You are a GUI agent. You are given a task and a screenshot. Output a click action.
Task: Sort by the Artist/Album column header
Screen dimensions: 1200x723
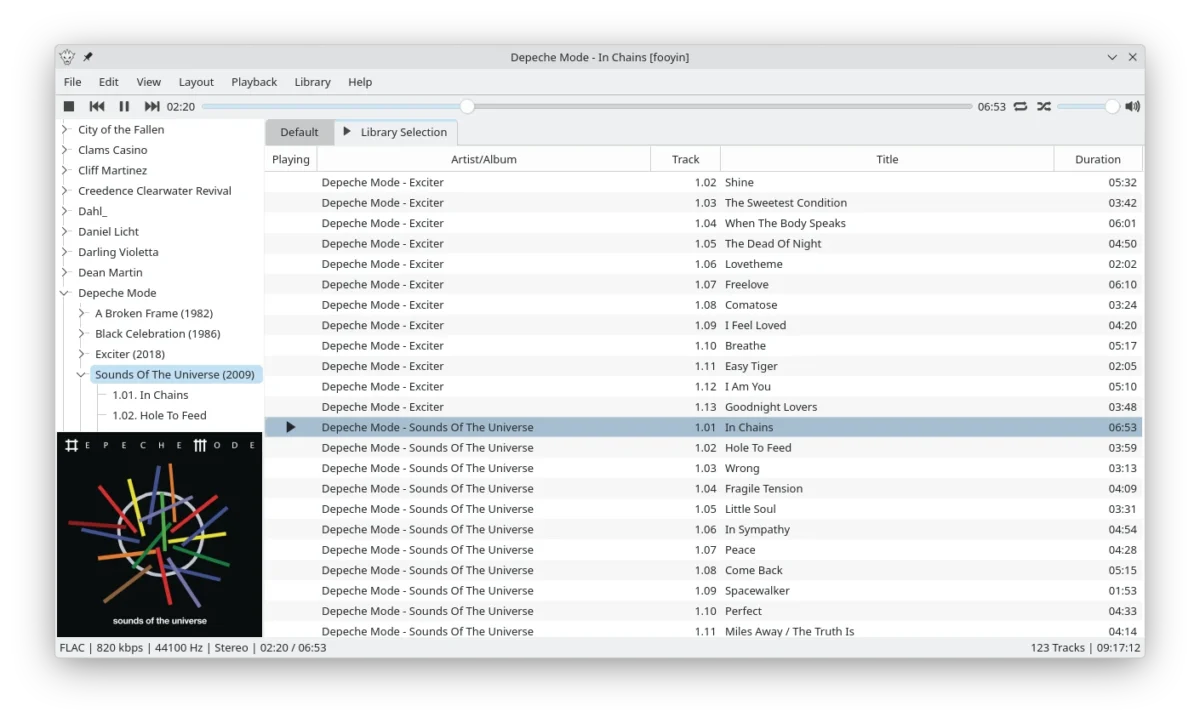pyautogui.click(x=484, y=159)
